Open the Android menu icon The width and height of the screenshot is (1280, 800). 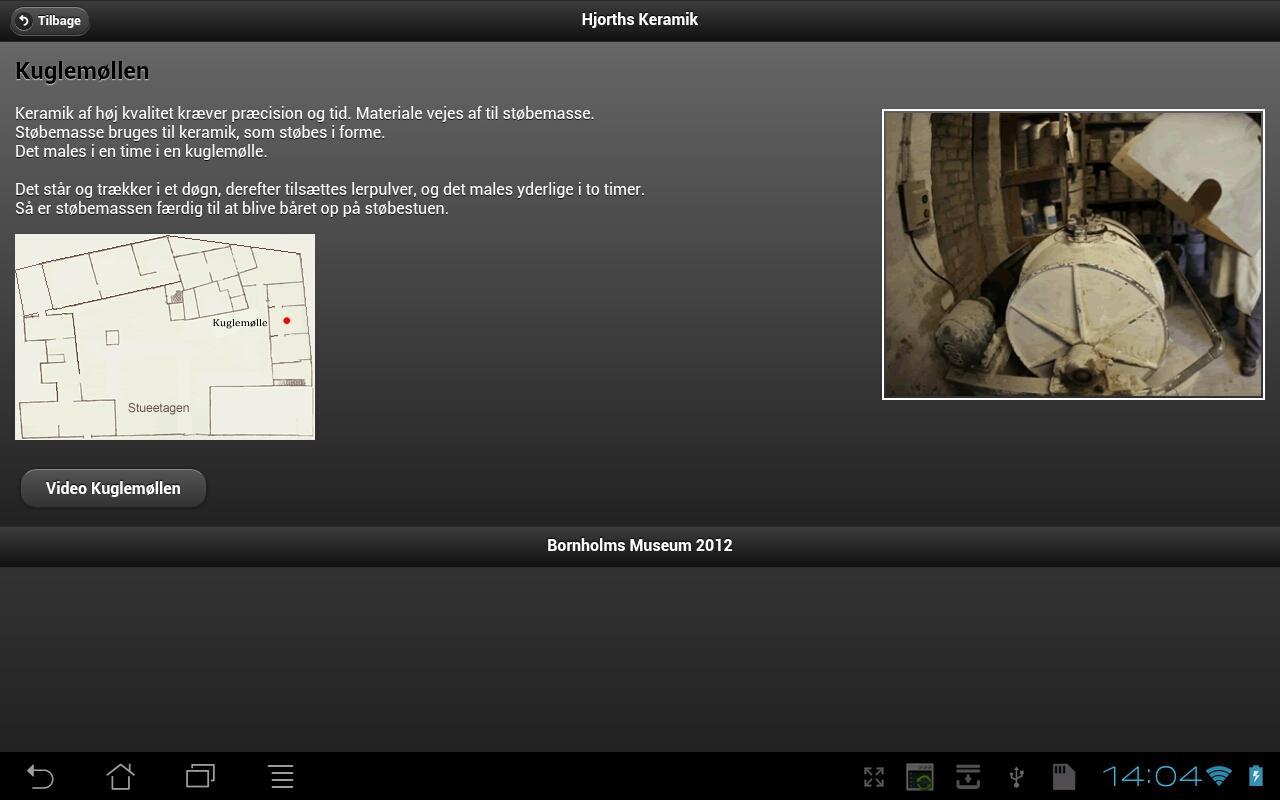[x=281, y=776]
